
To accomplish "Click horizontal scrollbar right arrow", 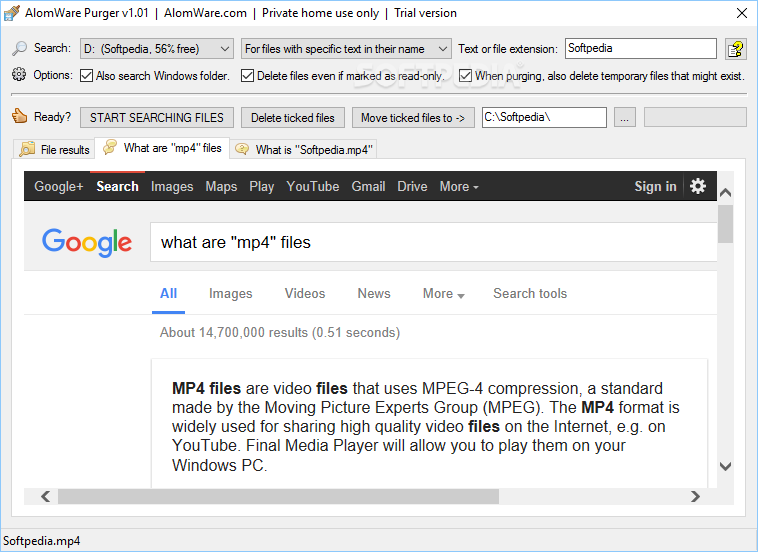I will pyautogui.click(x=695, y=496).
